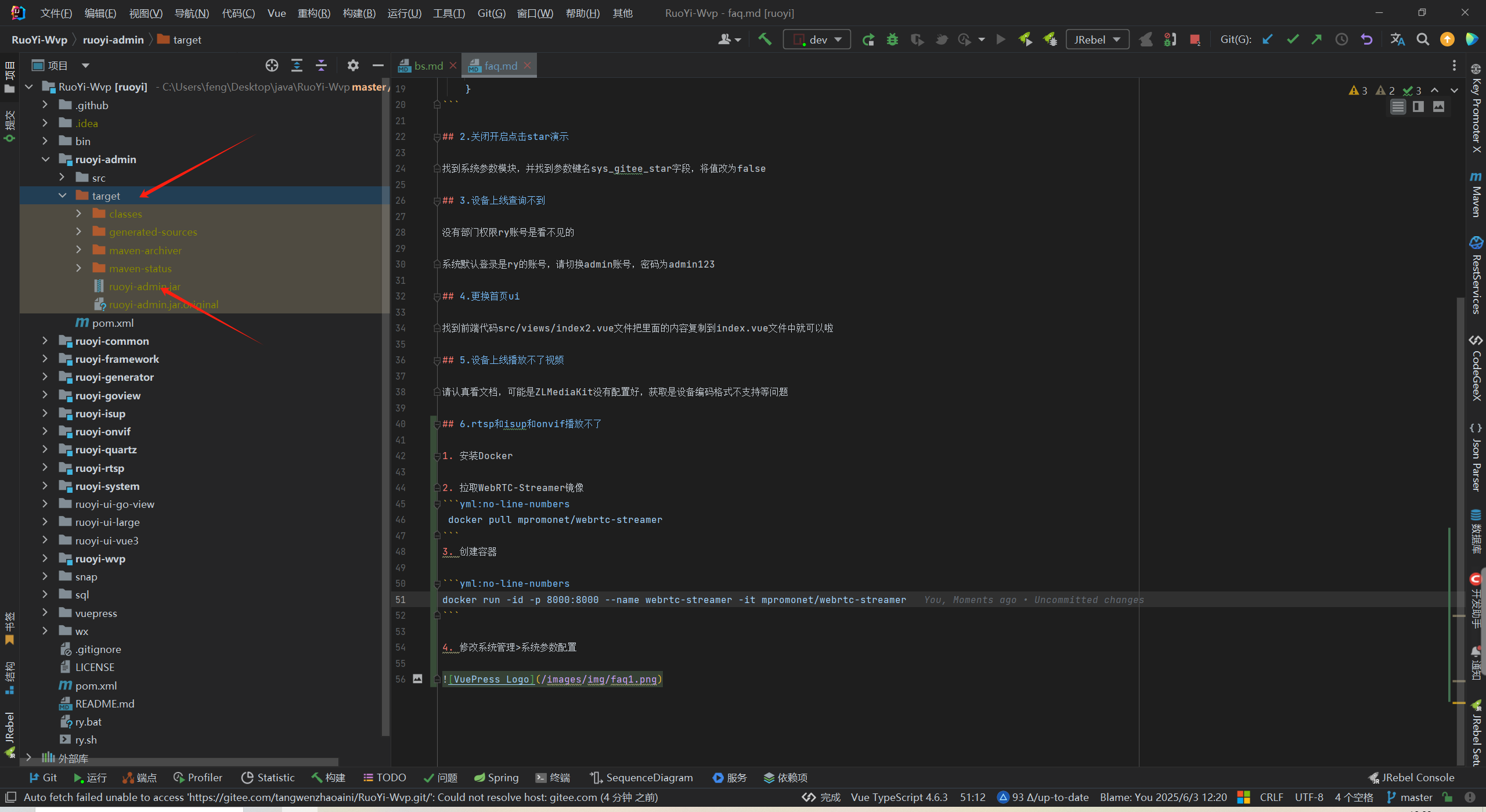Open the Vue menu
Viewport: 1486px width, 812px height.
[x=276, y=13]
